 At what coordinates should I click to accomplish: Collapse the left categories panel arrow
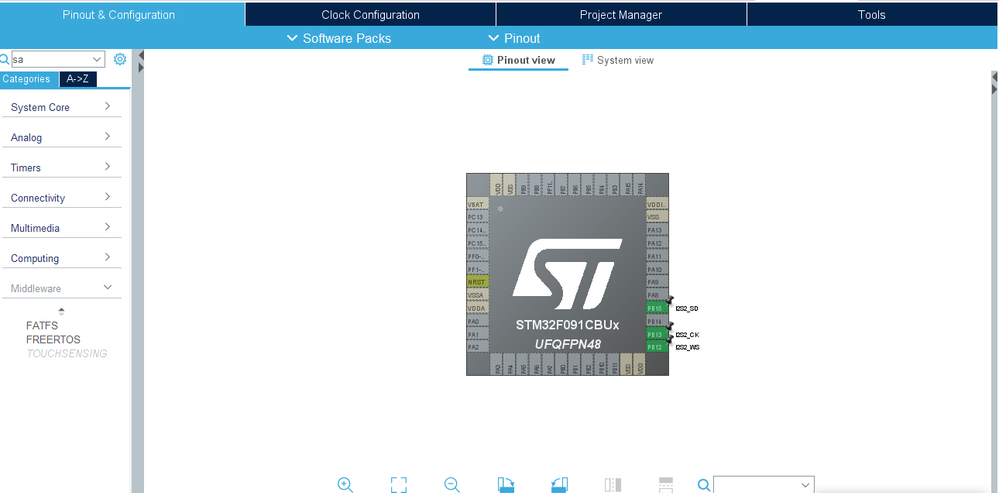coord(141,56)
